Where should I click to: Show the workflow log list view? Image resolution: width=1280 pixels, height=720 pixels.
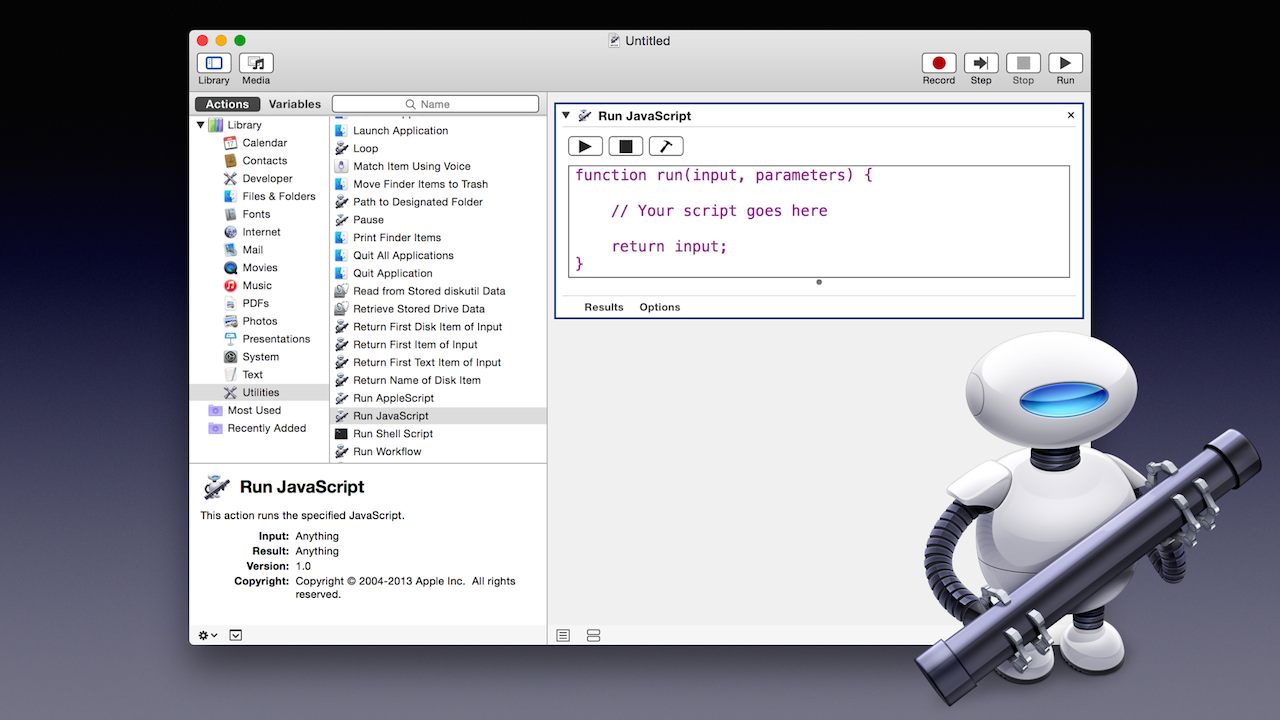[564, 635]
